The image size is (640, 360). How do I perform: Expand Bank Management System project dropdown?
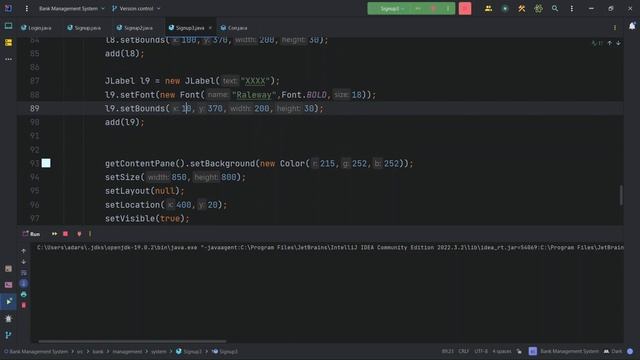pyautogui.click(x=72, y=9)
